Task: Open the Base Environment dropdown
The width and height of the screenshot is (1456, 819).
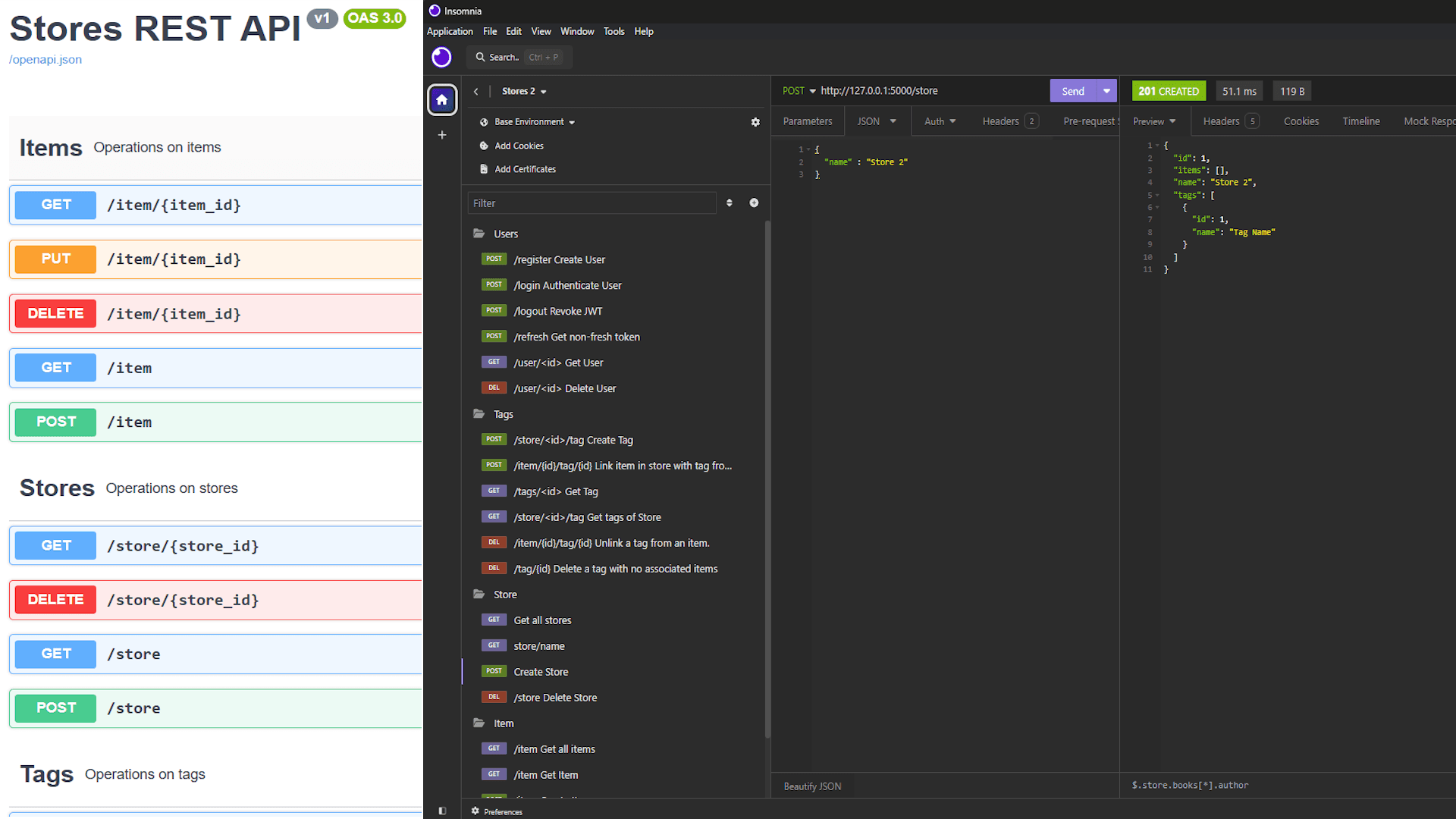Action: 535,122
